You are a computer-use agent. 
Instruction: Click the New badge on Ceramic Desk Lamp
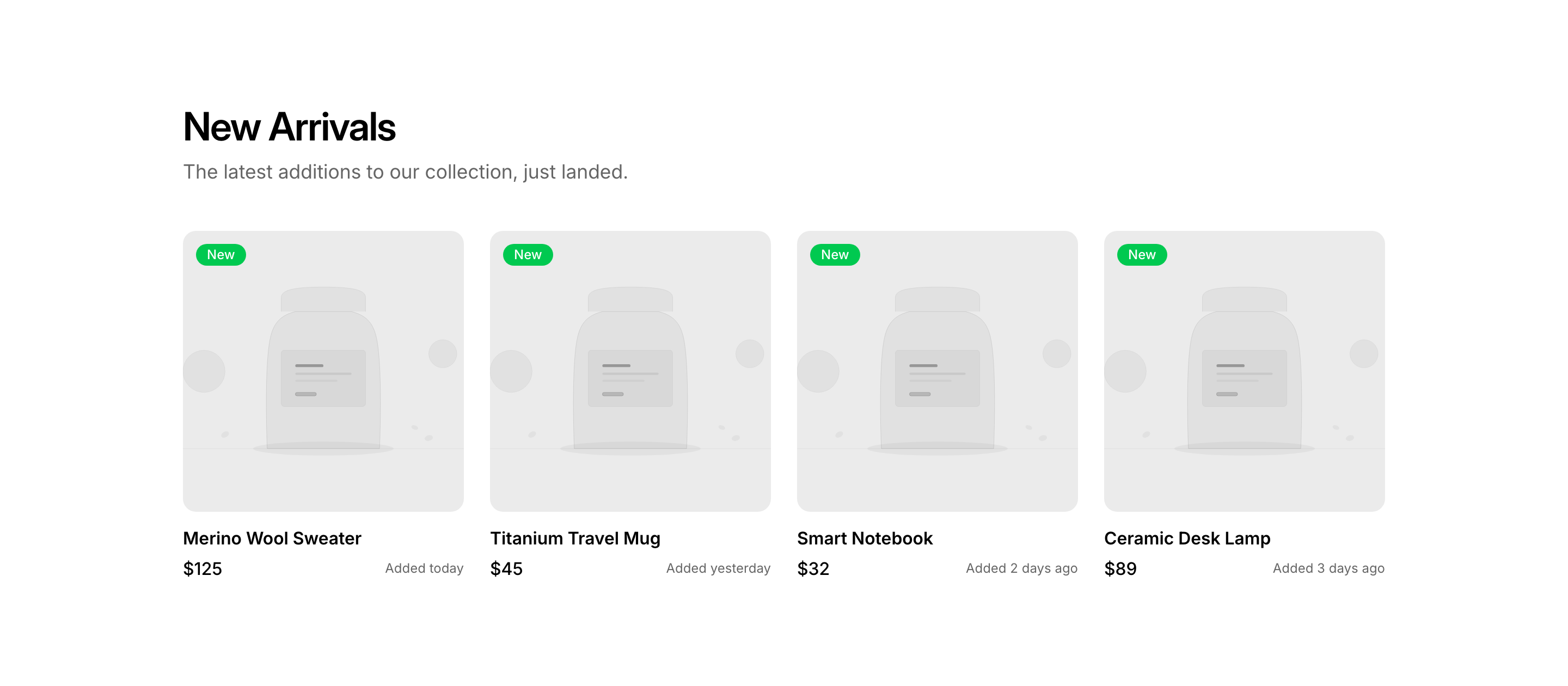pos(1141,254)
